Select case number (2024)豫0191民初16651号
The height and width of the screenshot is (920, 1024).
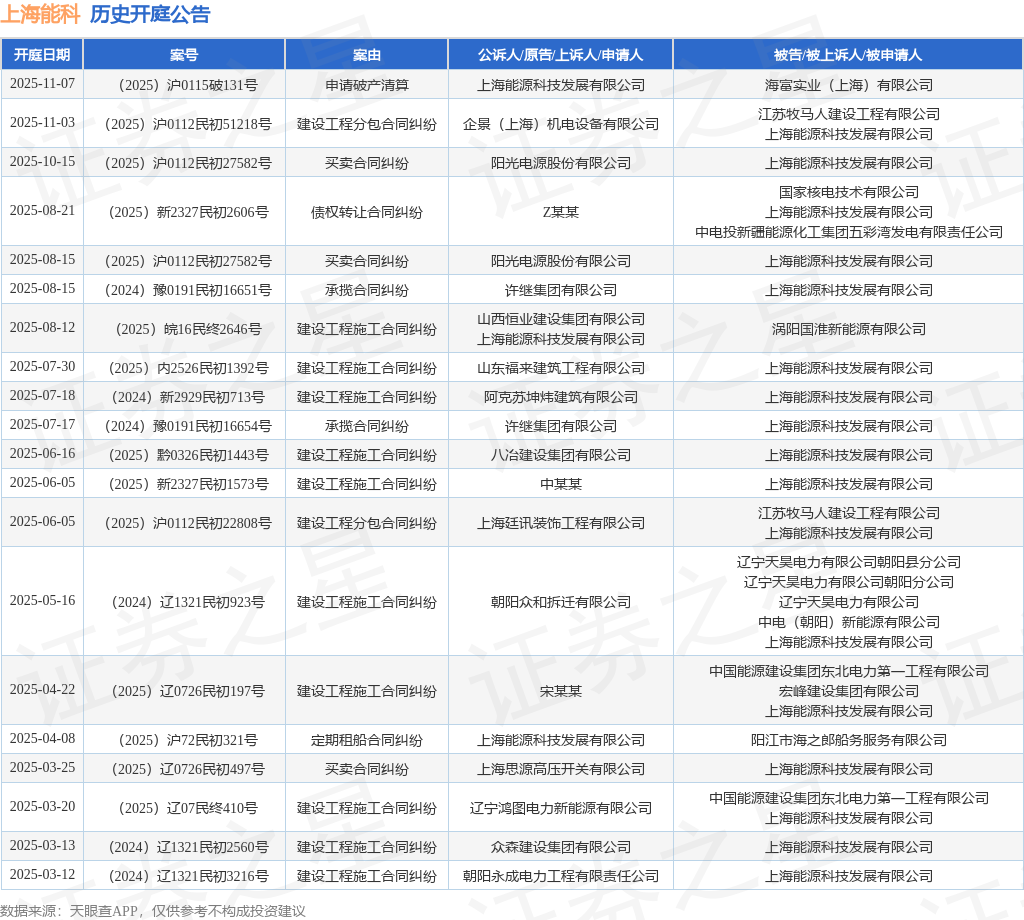[x=184, y=290]
